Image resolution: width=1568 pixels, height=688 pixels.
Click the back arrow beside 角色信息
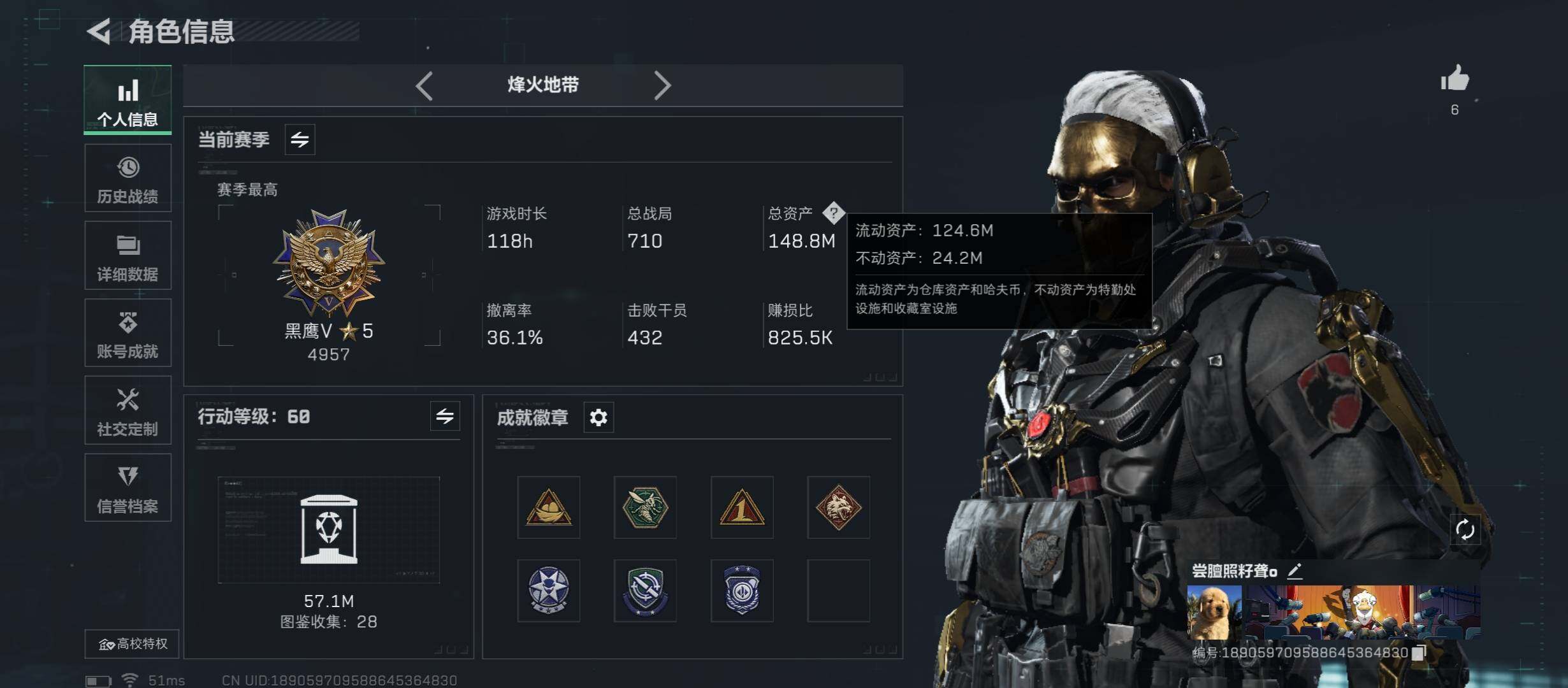99,31
